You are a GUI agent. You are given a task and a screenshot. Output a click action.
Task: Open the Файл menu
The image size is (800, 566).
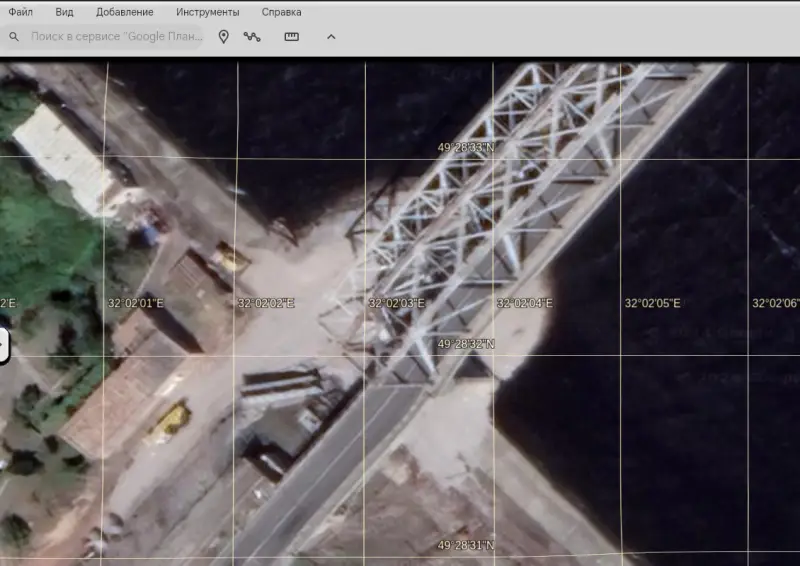click(20, 12)
